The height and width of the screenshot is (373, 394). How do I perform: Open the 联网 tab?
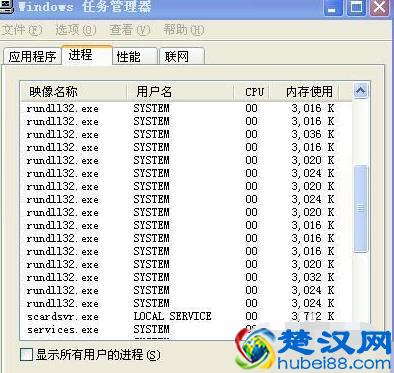[182, 56]
